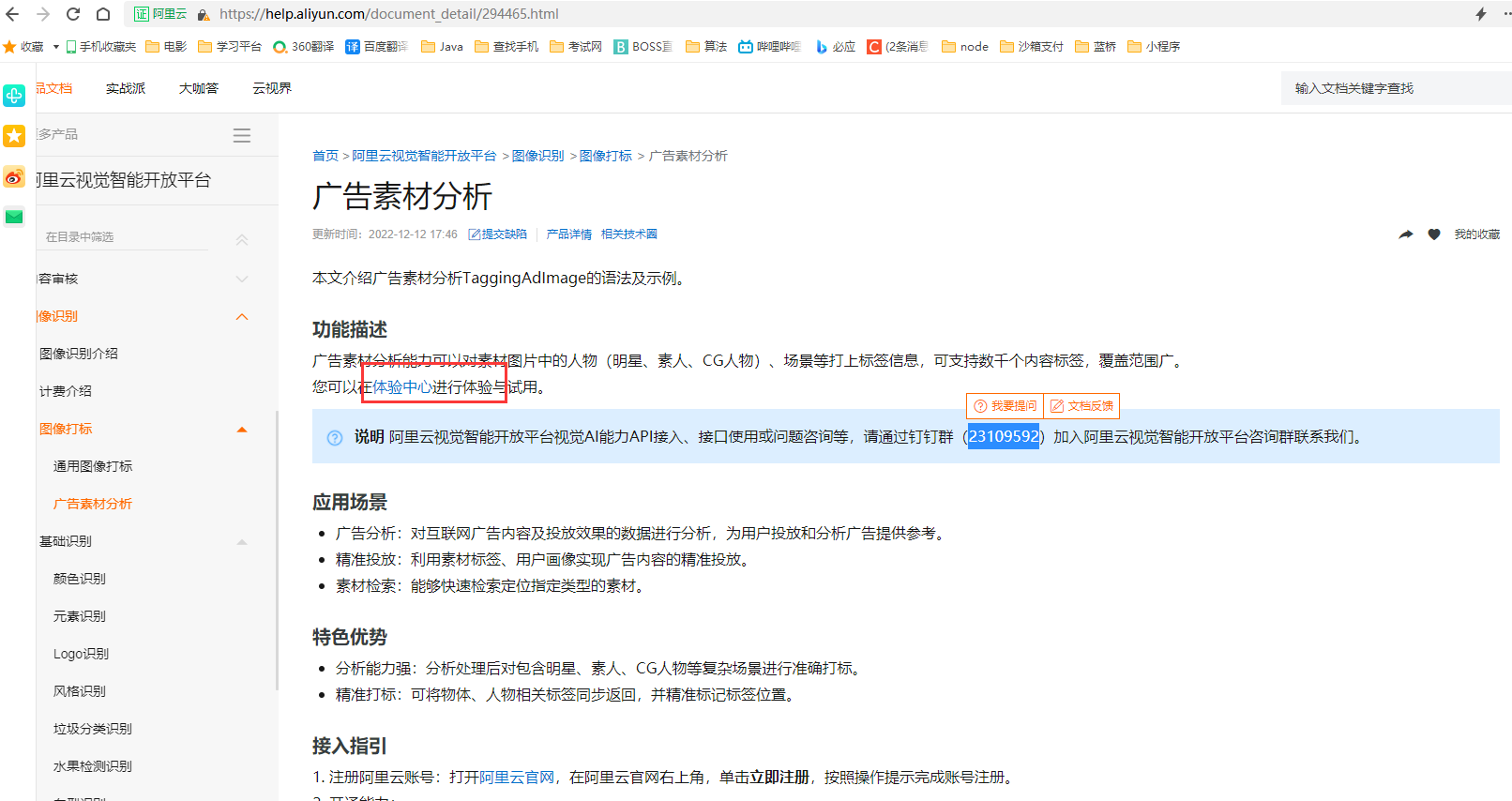The width and height of the screenshot is (1512, 801).
Task: Collapse the catalog filter double chevron
Action: 242,239
